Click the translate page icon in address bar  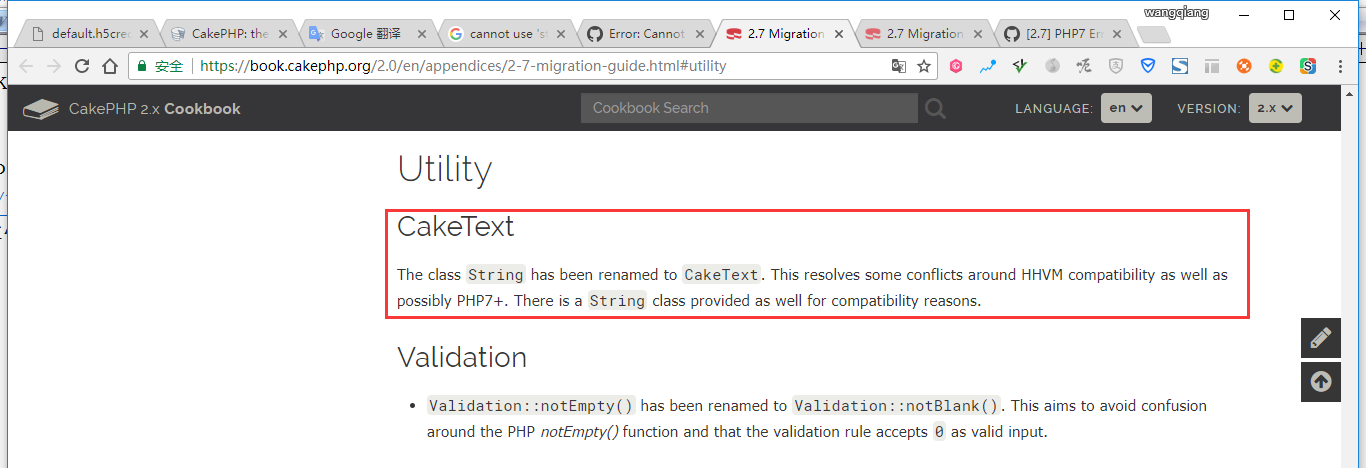(899, 66)
